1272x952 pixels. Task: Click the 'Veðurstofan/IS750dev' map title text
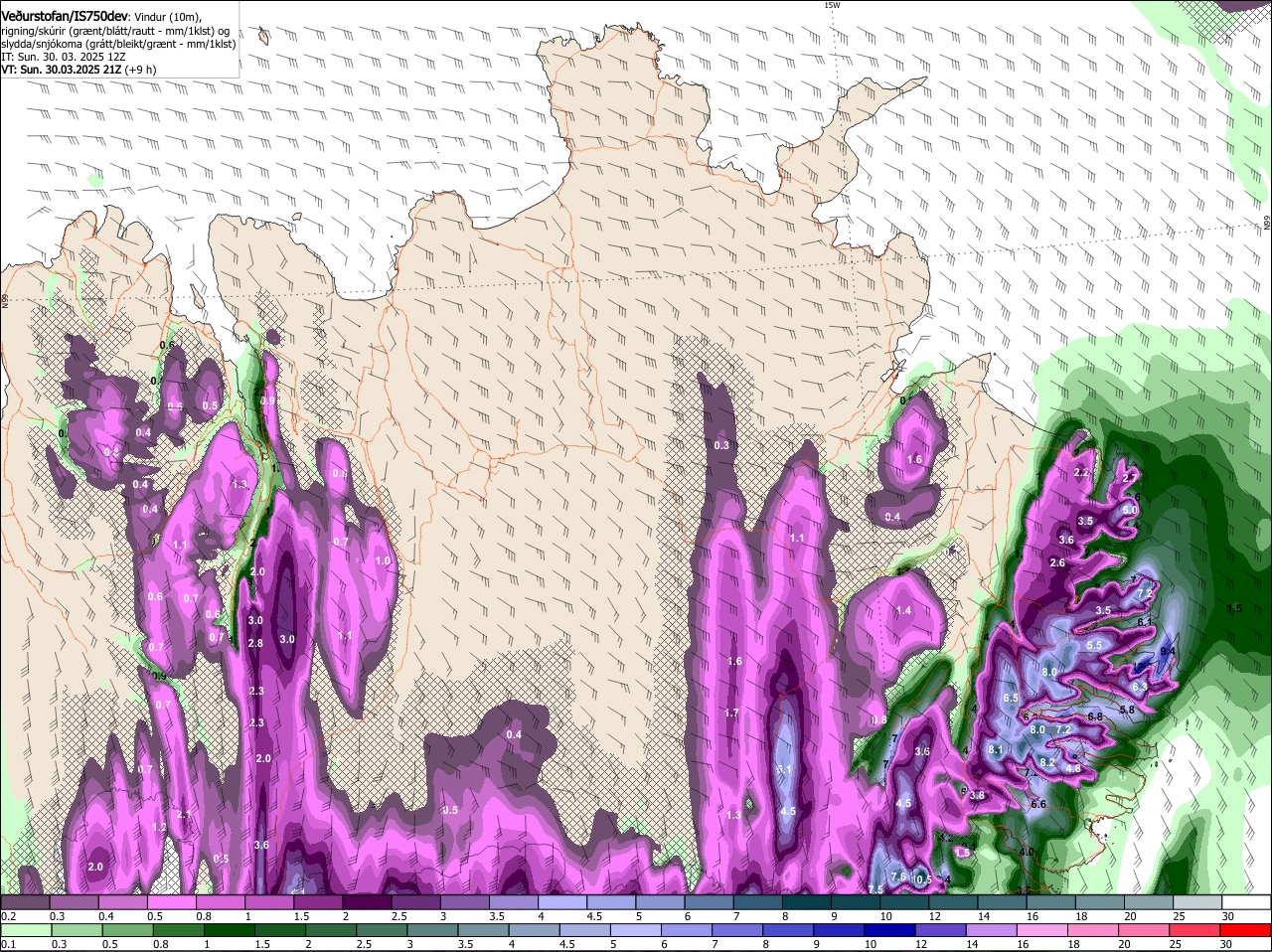(64, 17)
